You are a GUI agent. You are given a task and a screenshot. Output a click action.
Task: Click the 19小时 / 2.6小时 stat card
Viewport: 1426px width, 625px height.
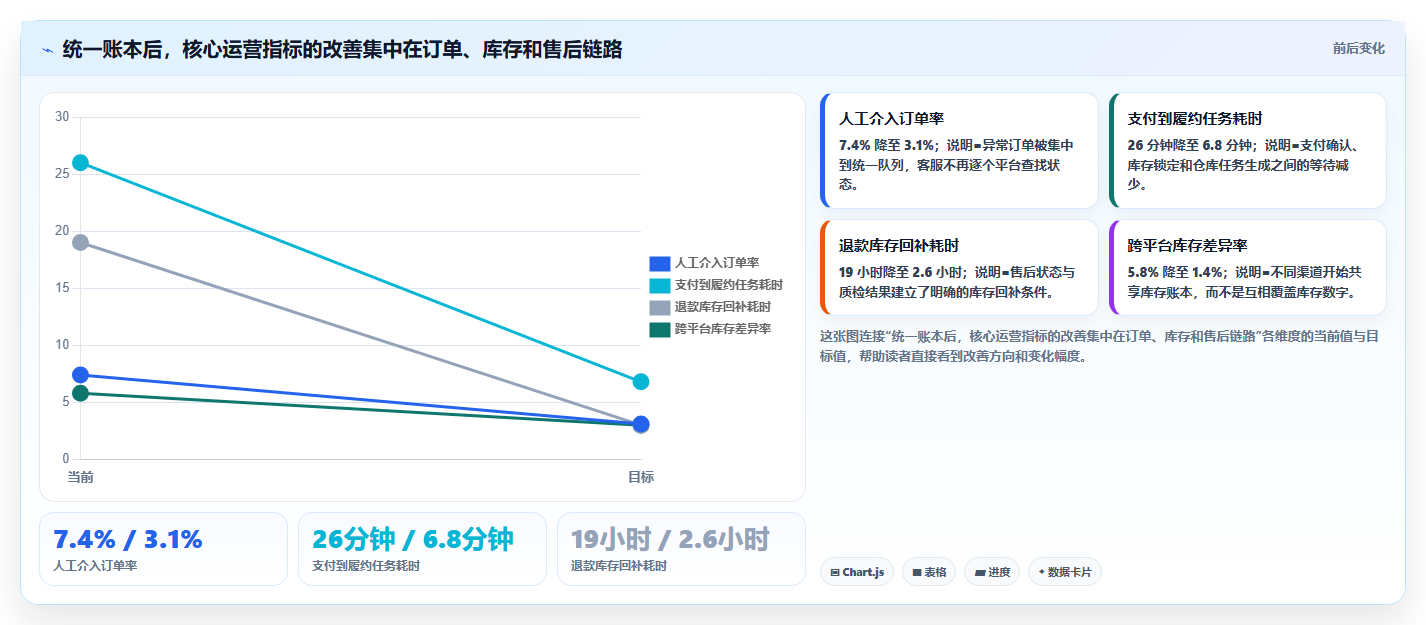(681, 549)
